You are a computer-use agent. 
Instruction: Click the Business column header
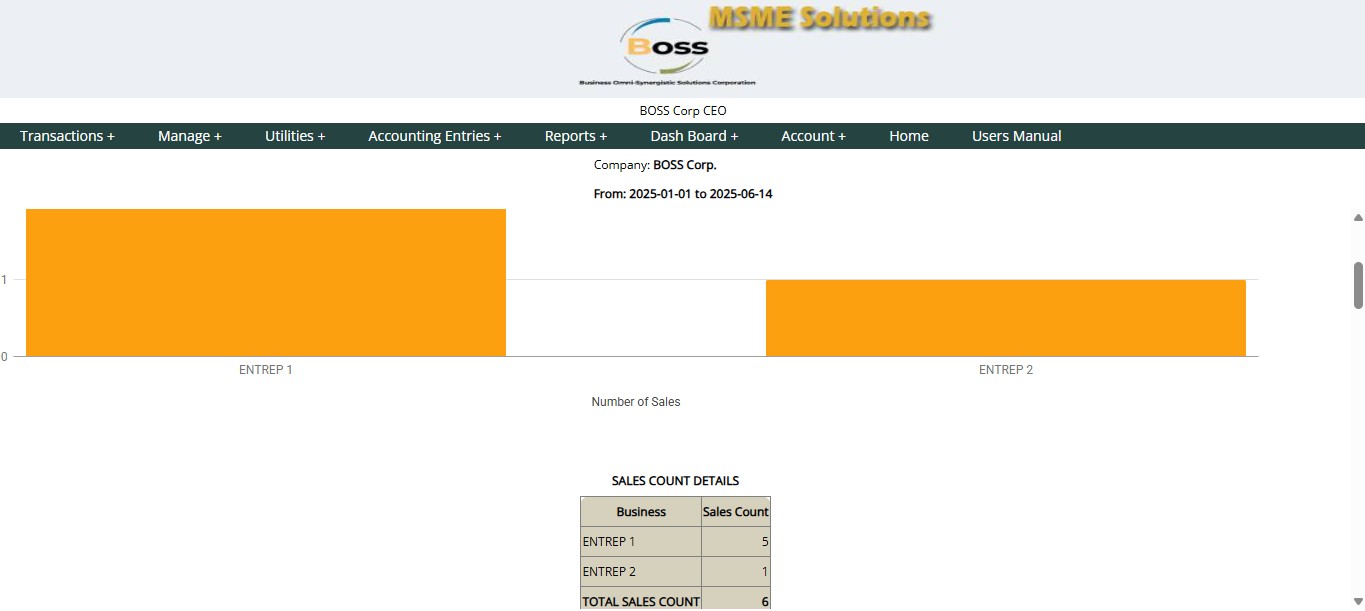point(641,512)
